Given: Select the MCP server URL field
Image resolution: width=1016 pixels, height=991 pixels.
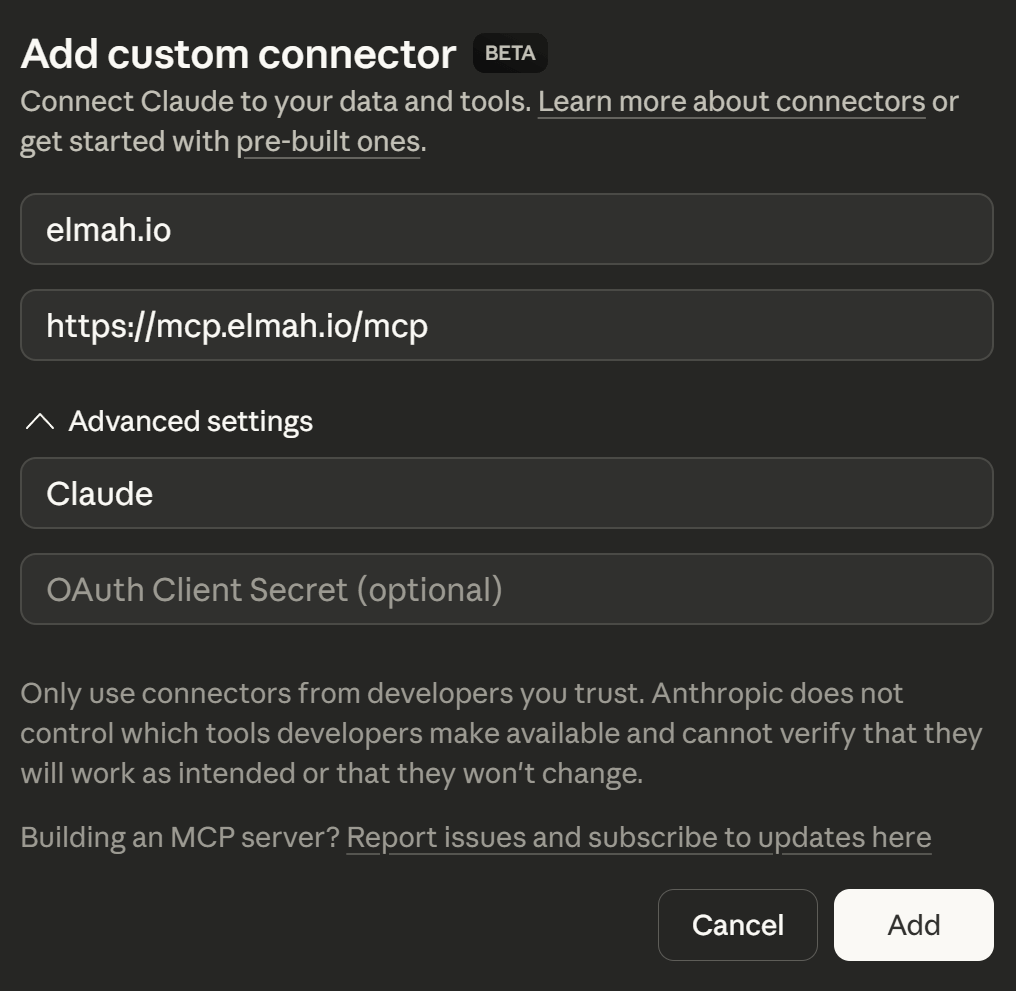Looking at the screenshot, I should [506, 325].
